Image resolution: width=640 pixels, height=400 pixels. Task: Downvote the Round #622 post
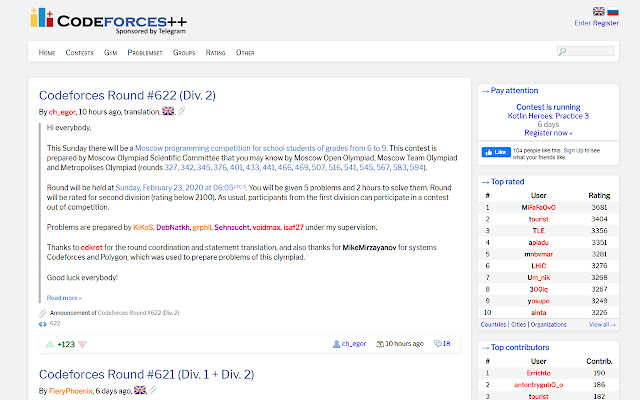coord(82,344)
